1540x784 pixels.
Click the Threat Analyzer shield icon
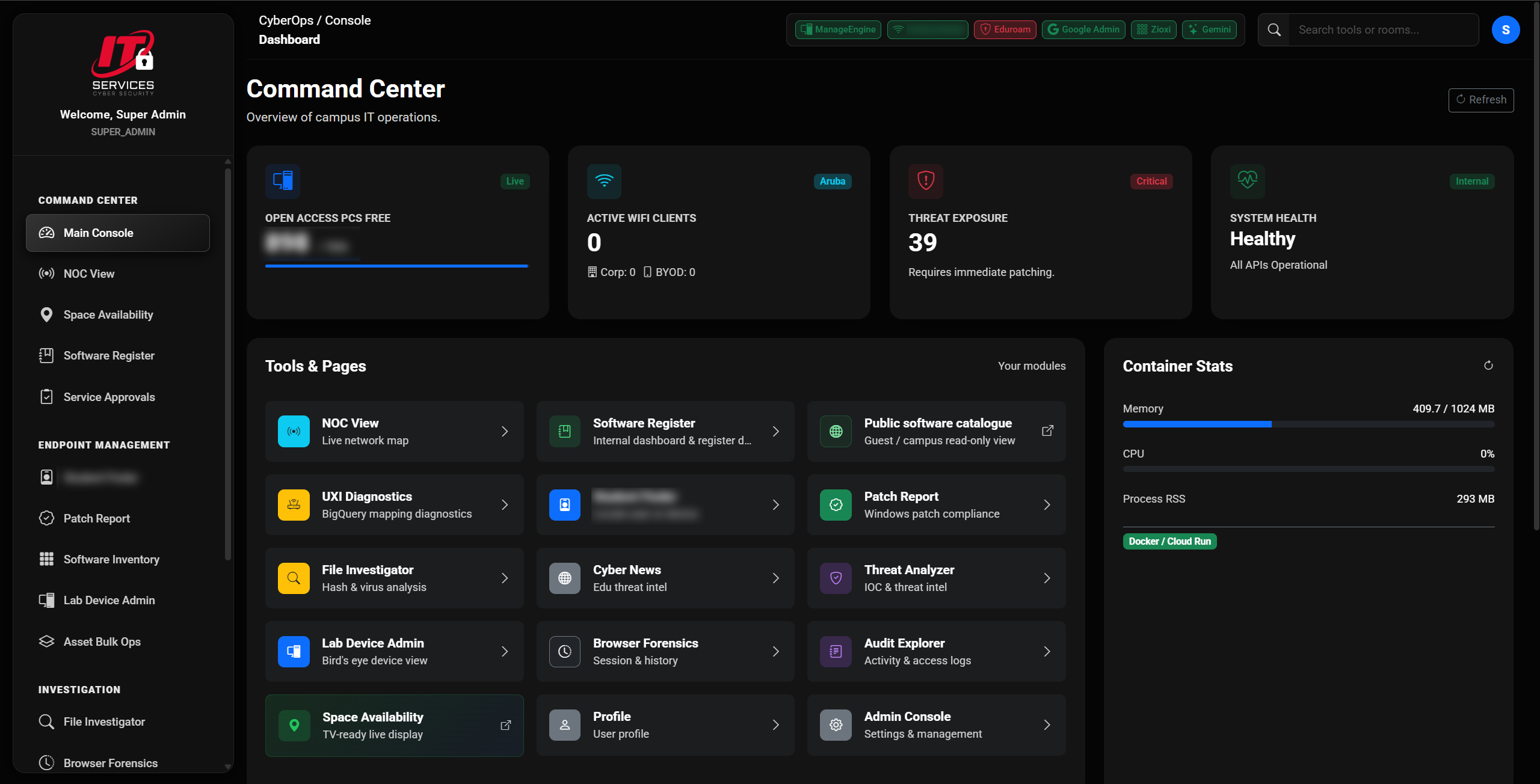[836, 578]
